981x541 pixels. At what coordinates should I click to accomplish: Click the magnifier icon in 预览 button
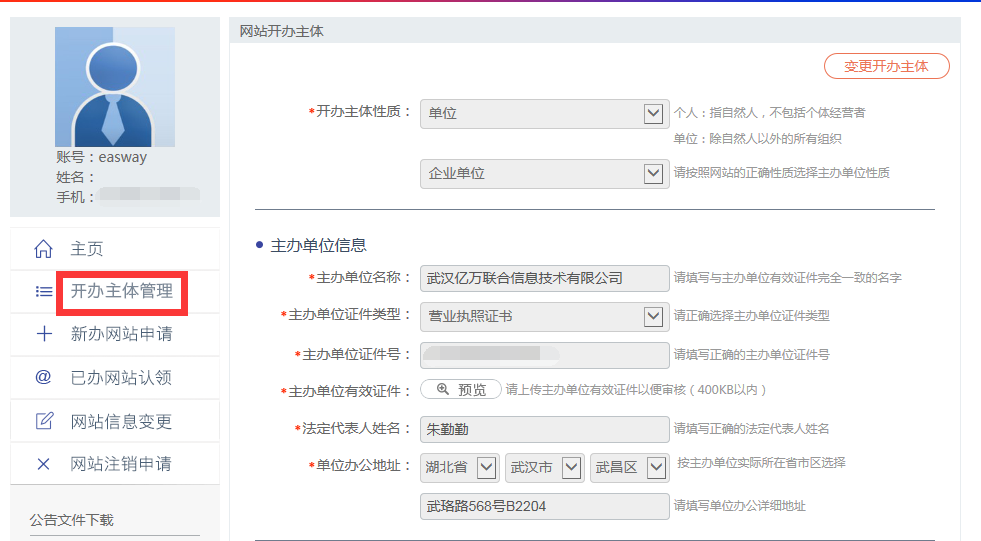click(443, 390)
